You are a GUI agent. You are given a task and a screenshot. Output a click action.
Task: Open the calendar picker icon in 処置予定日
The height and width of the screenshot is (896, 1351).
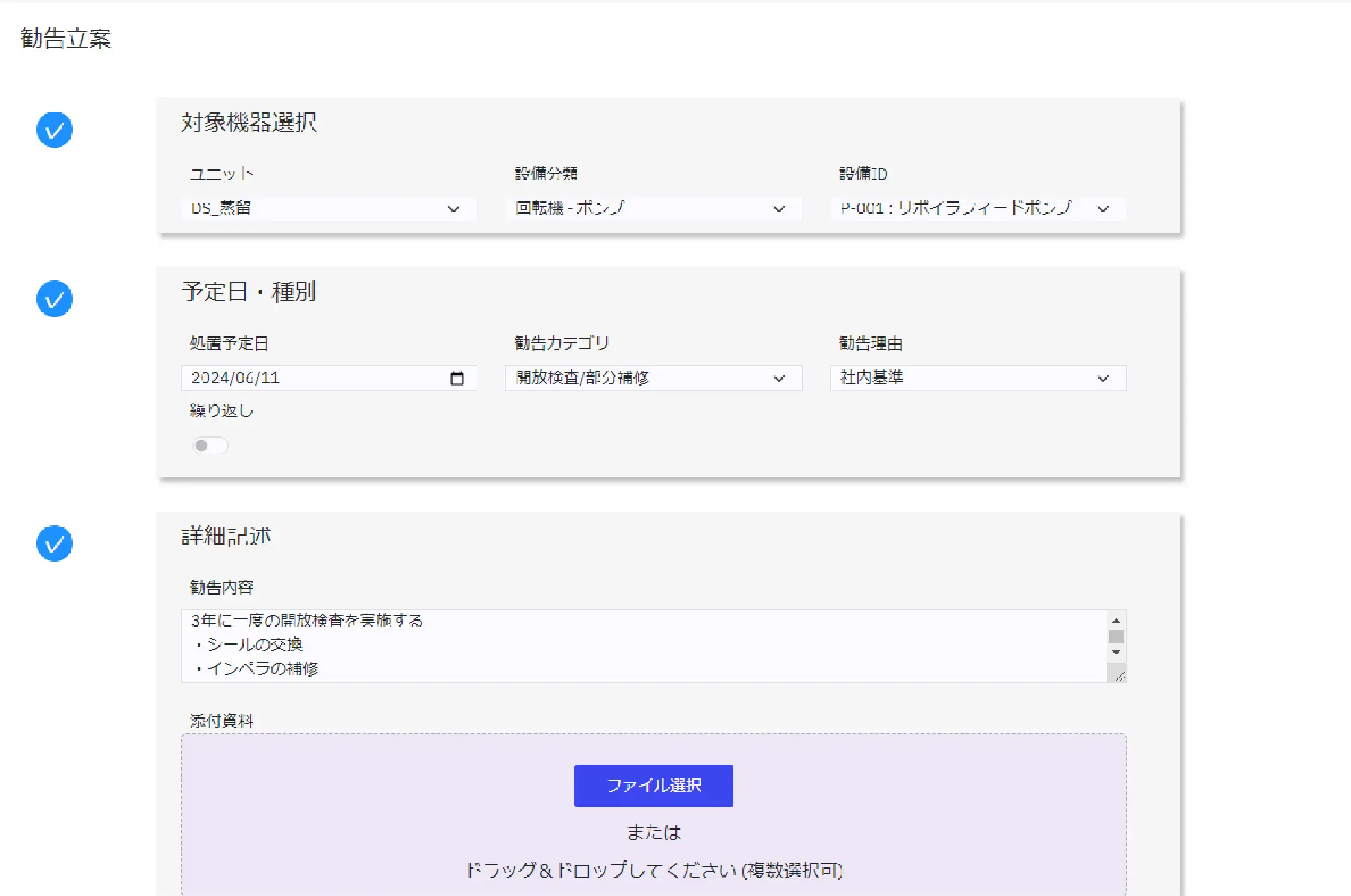(457, 378)
